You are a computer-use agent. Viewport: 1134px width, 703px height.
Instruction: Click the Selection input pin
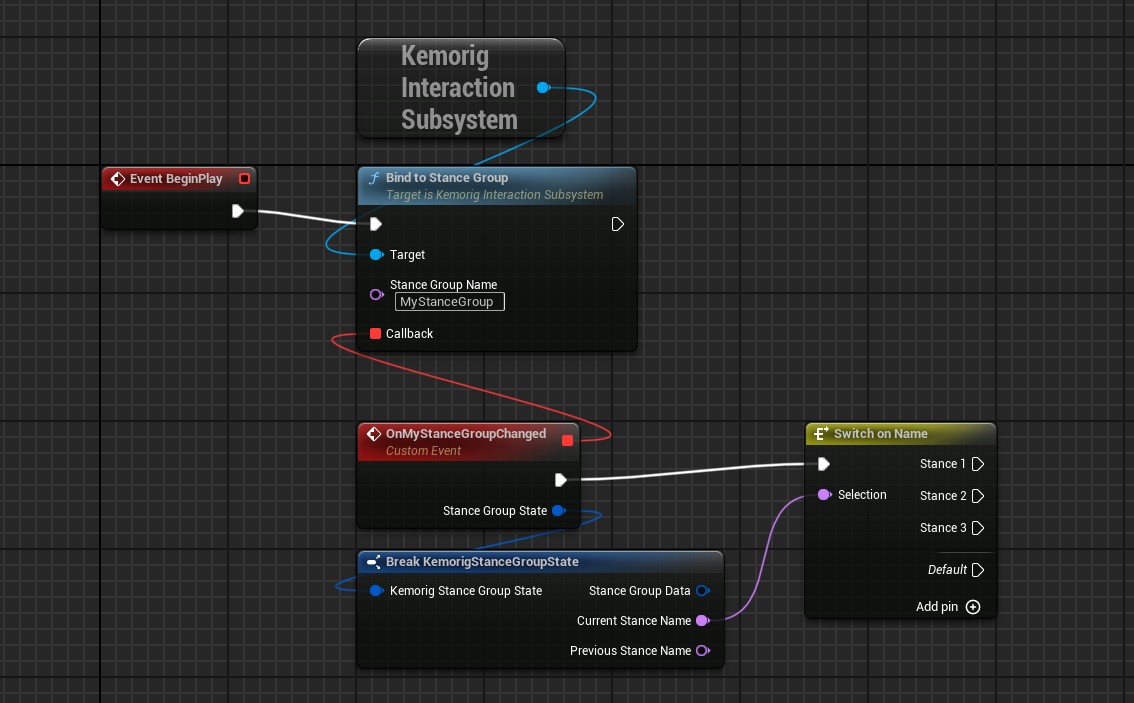point(824,495)
